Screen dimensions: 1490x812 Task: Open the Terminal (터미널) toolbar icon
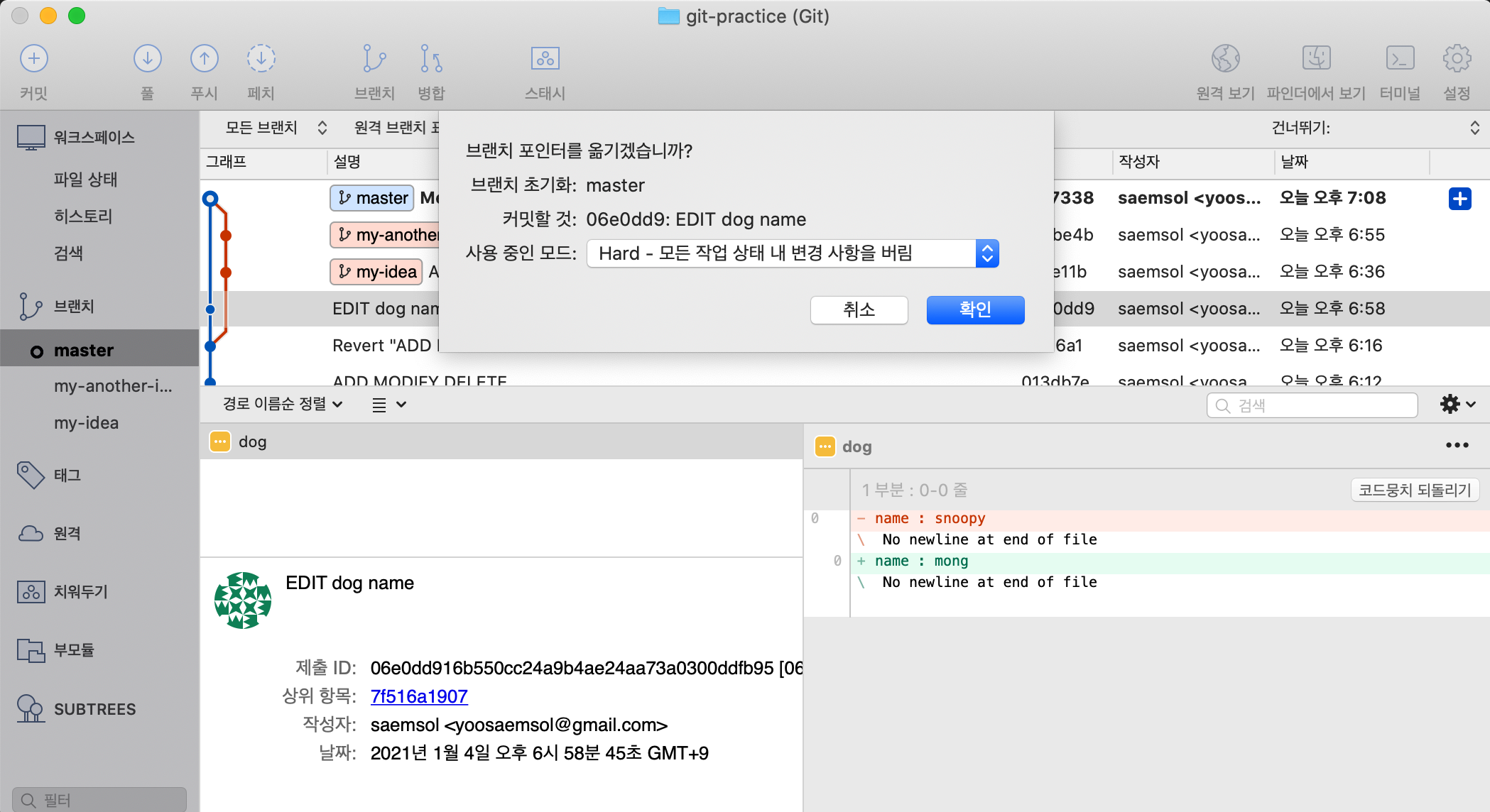[1400, 58]
